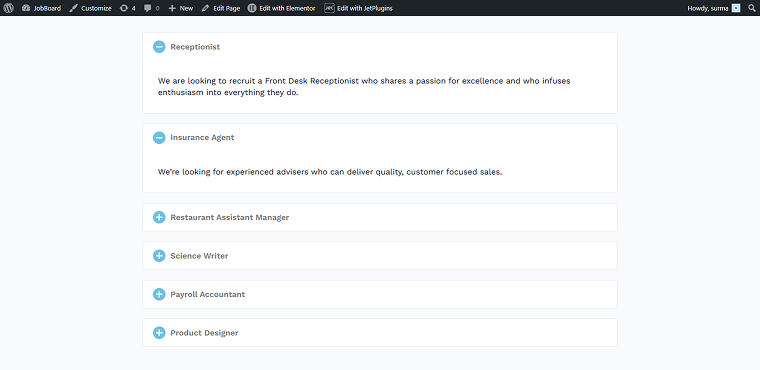760x370 pixels.
Task: Expand the Science Writer plus icon
Action: (159, 256)
